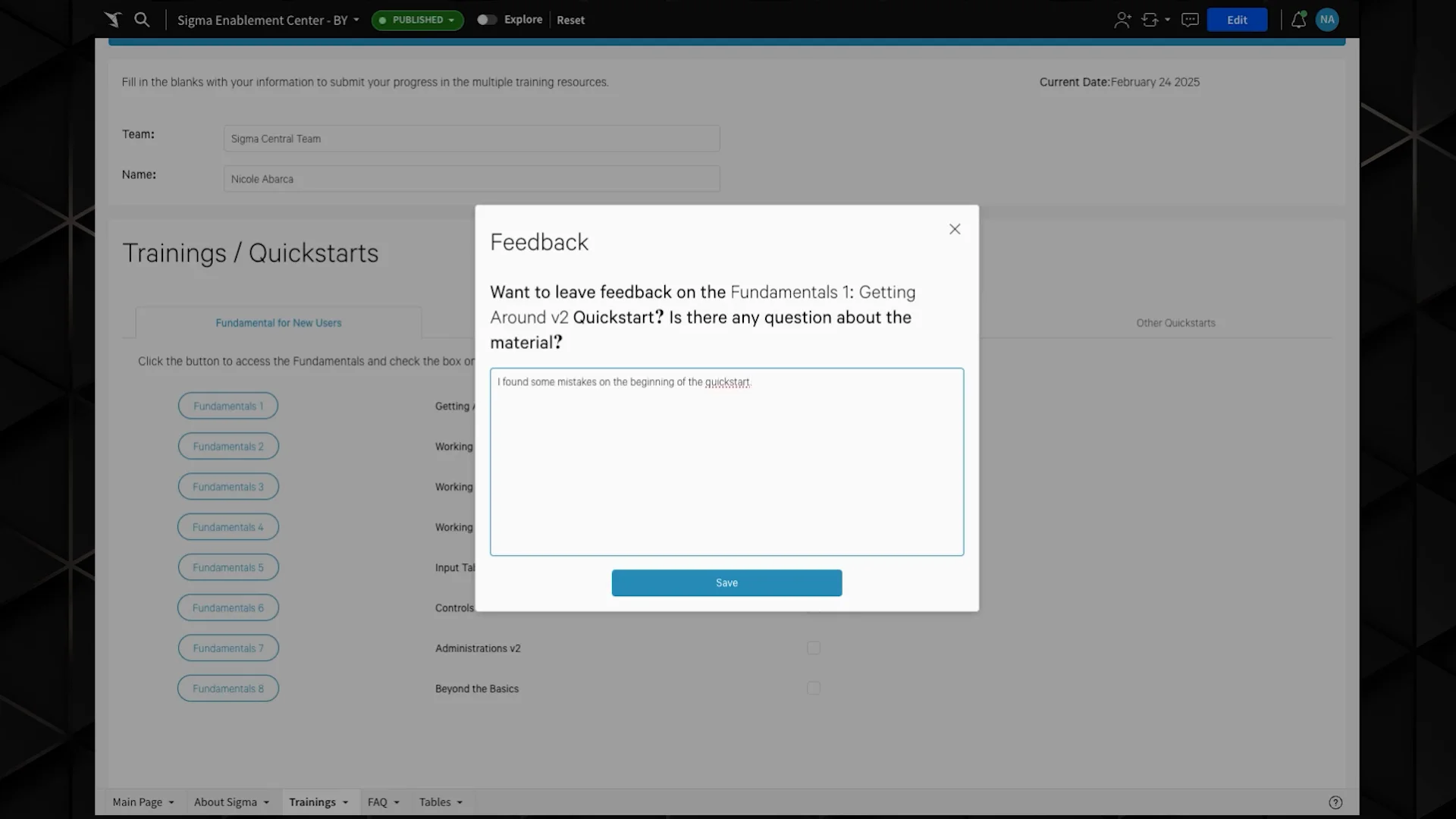This screenshot has width=1456, height=819.
Task: Toggle the Explore switch
Action: (x=487, y=20)
